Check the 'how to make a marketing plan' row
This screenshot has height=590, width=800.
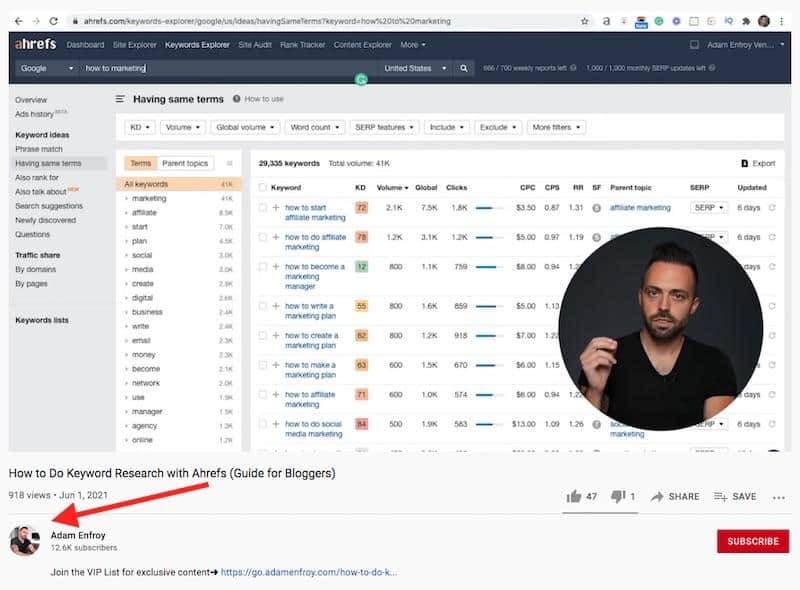coord(263,365)
